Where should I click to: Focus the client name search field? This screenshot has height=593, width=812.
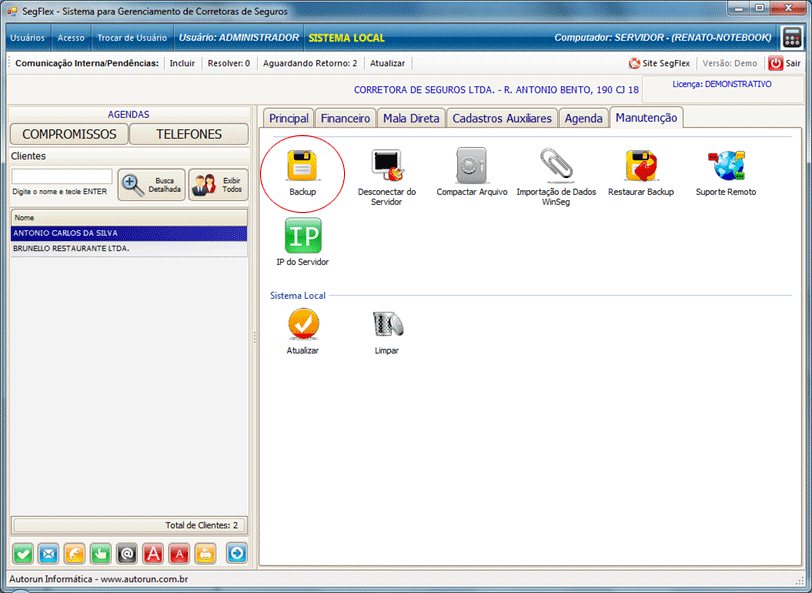(x=62, y=176)
